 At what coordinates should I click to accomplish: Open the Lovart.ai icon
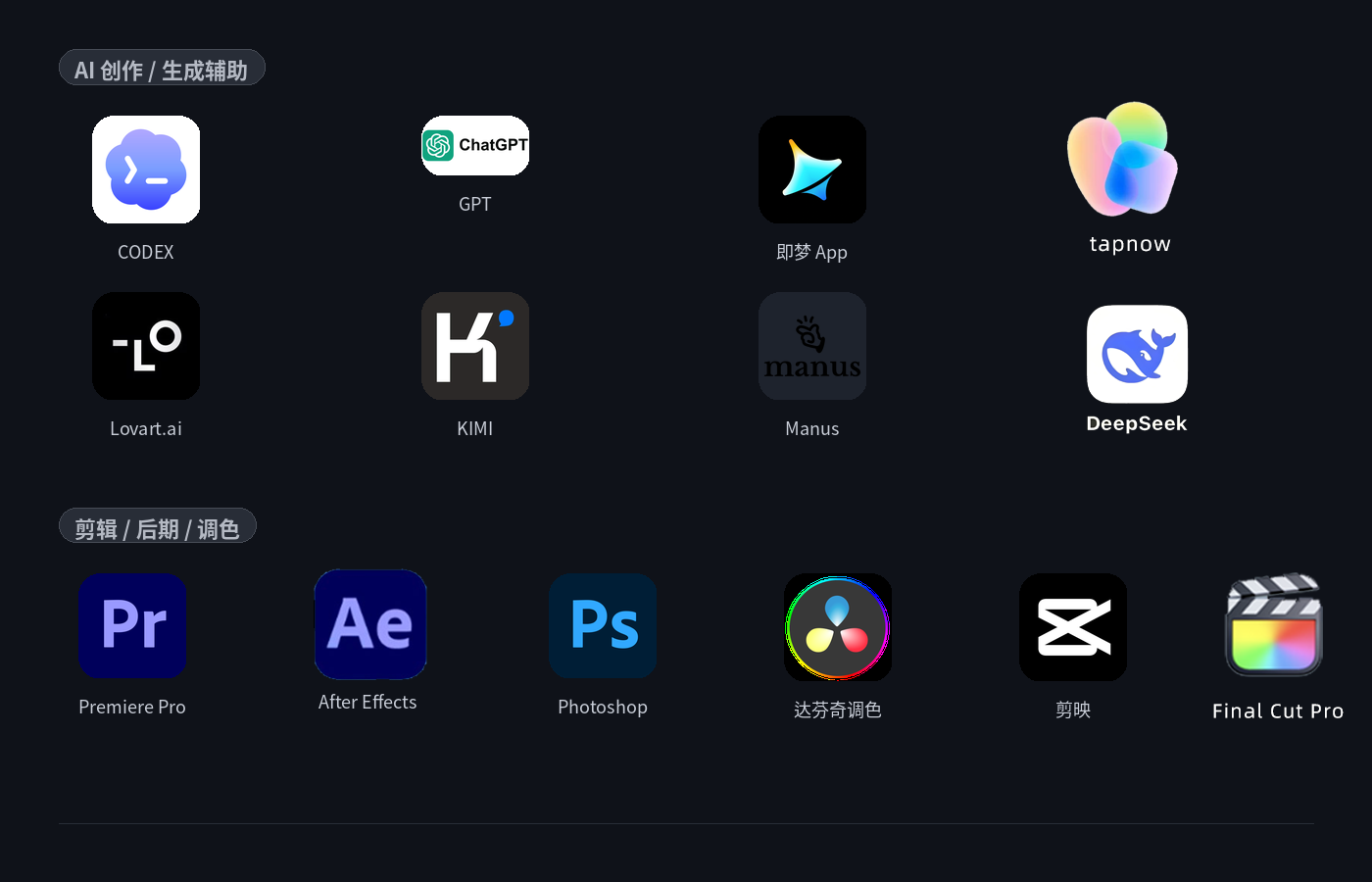pyautogui.click(x=146, y=346)
